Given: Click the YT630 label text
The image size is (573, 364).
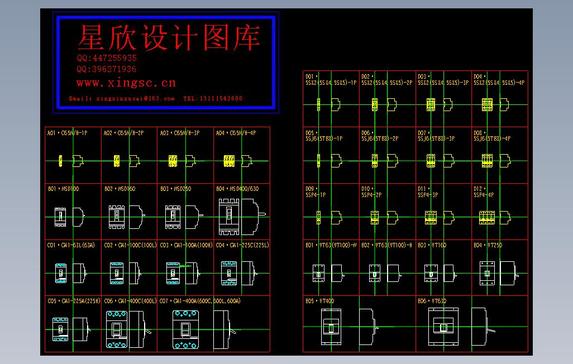Looking at the screenshot, I should 432,301.
